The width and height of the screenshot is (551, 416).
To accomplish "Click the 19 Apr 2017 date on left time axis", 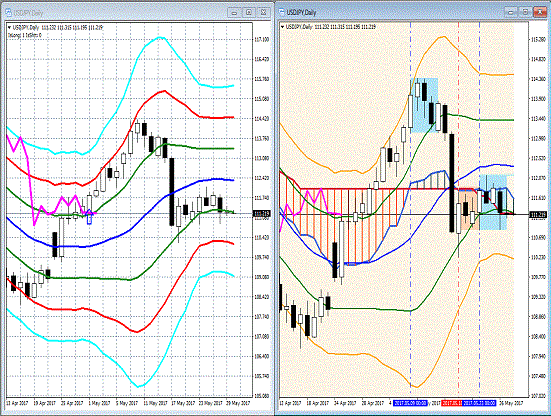I will click(45, 403).
